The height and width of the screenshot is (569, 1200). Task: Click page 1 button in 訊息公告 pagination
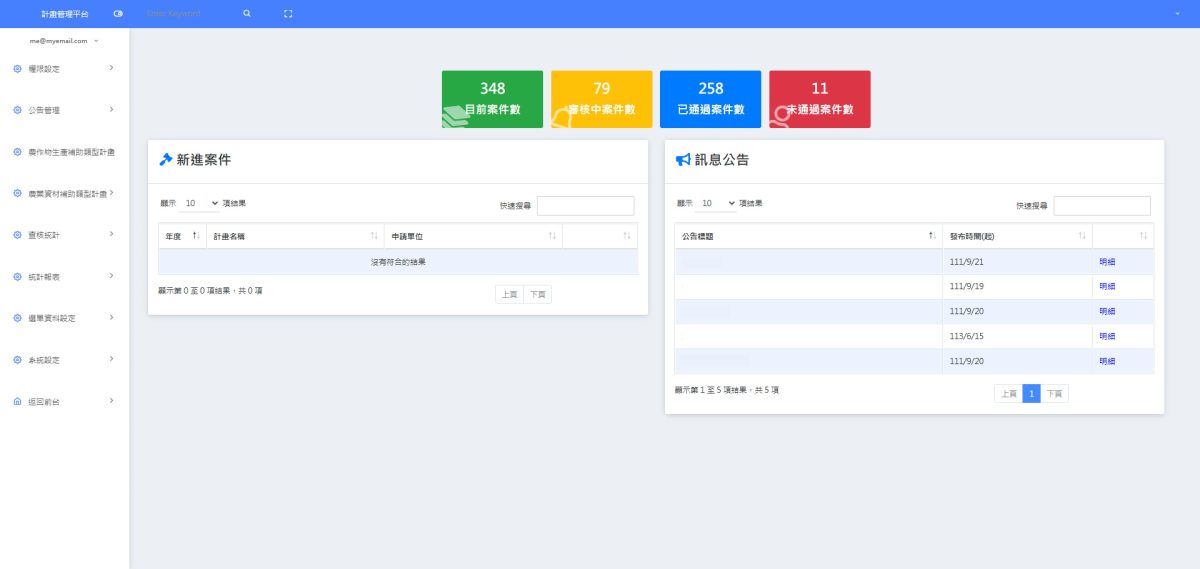coord(1031,394)
